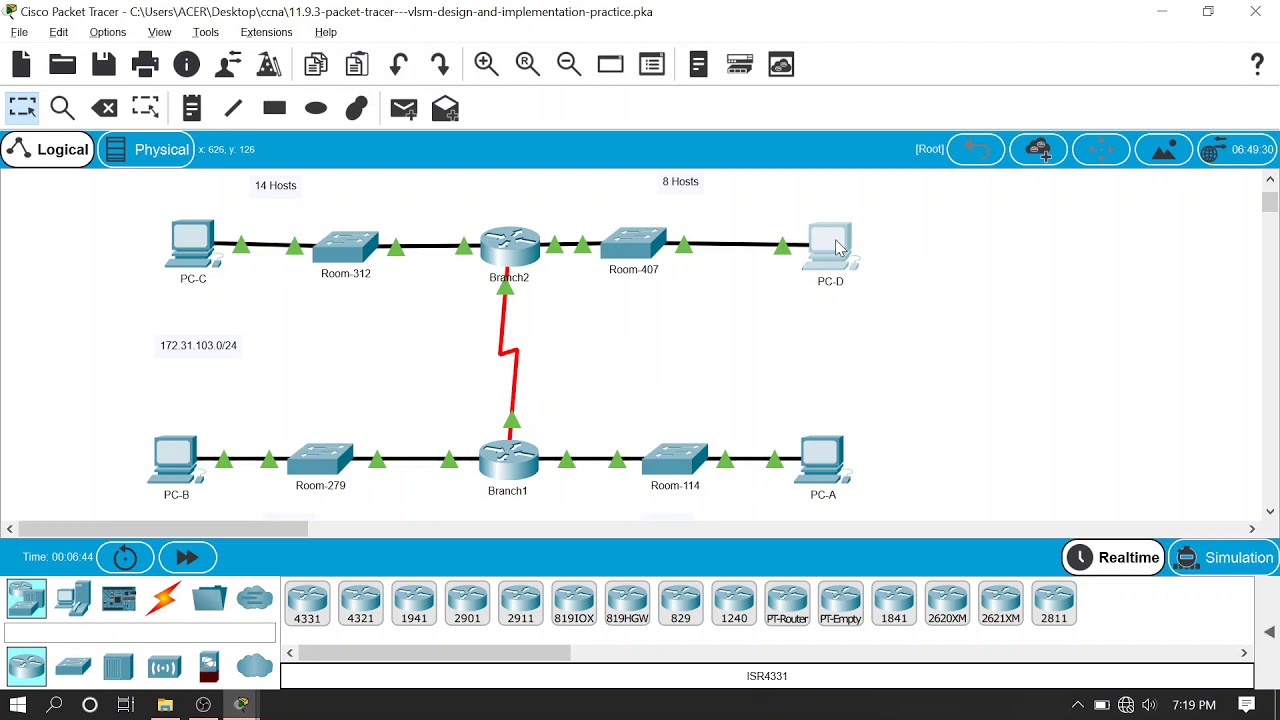This screenshot has width=1280, height=720.
Task: Switch to Realtime mode
Action: (1113, 558)
